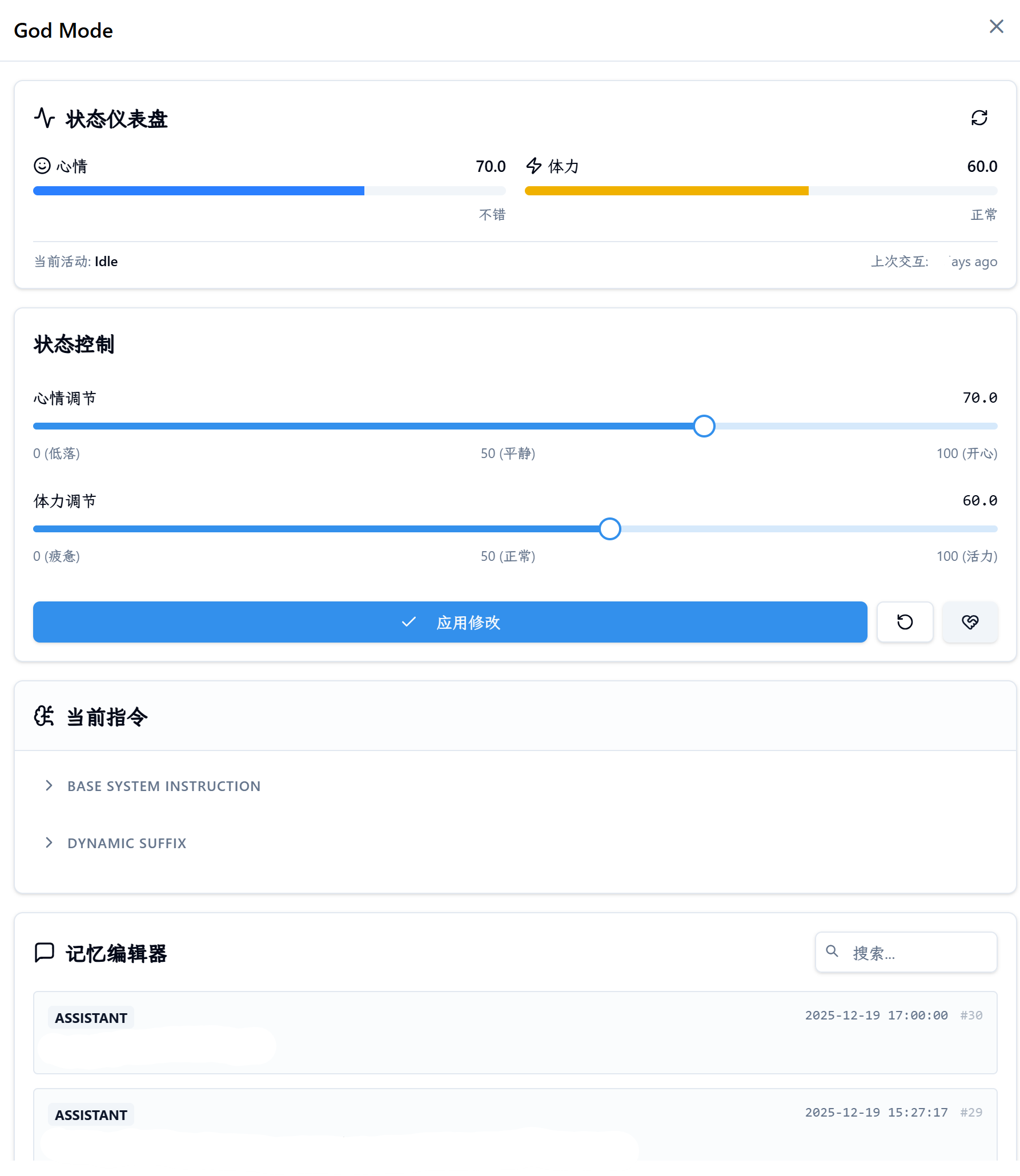Click the ASSISTANT tag on the top memory
This screenshot has height=1176, width=1020.
point(90,1017)
